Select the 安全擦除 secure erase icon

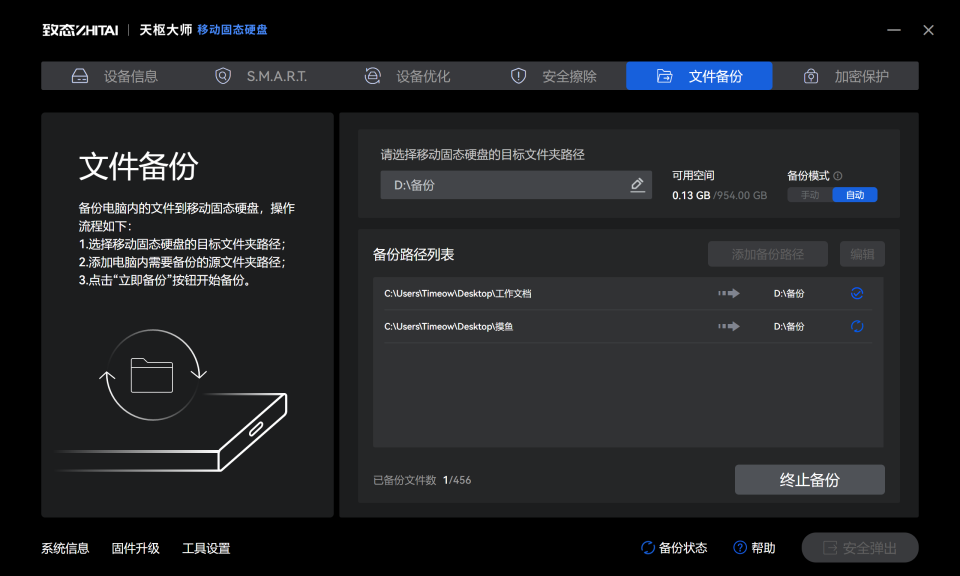[x=518, y=75]
